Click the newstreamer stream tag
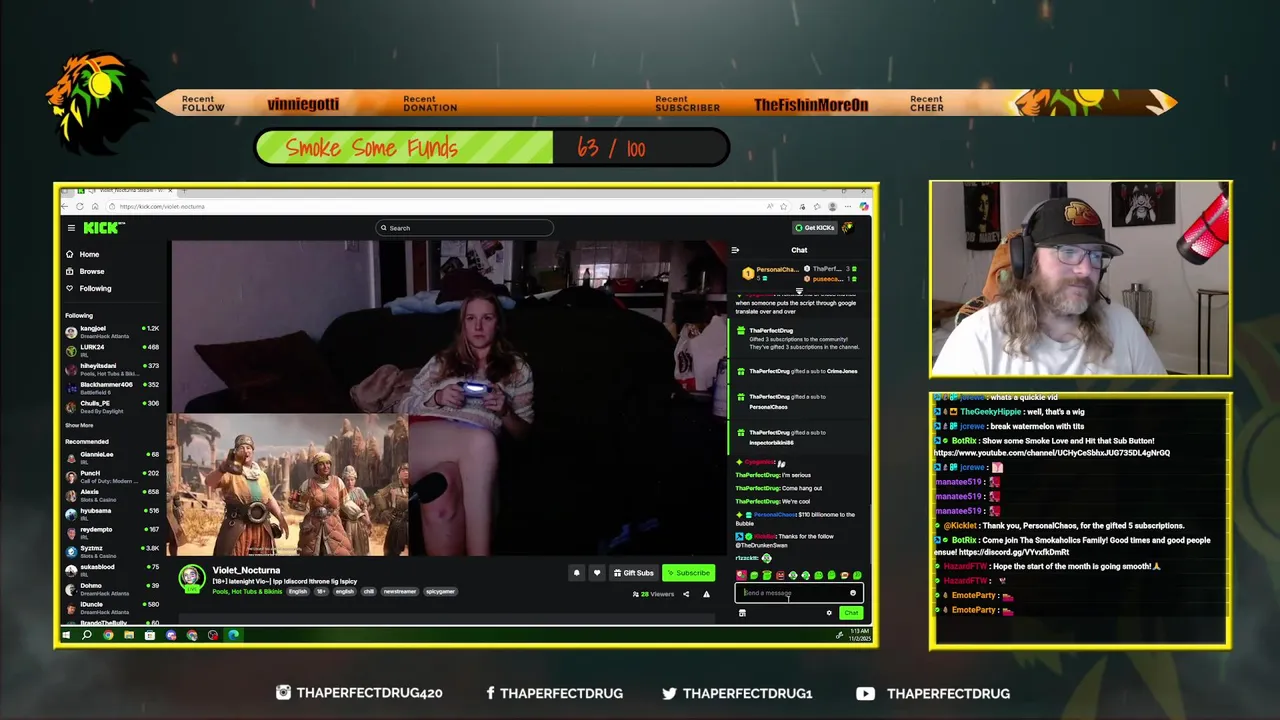 399,591
